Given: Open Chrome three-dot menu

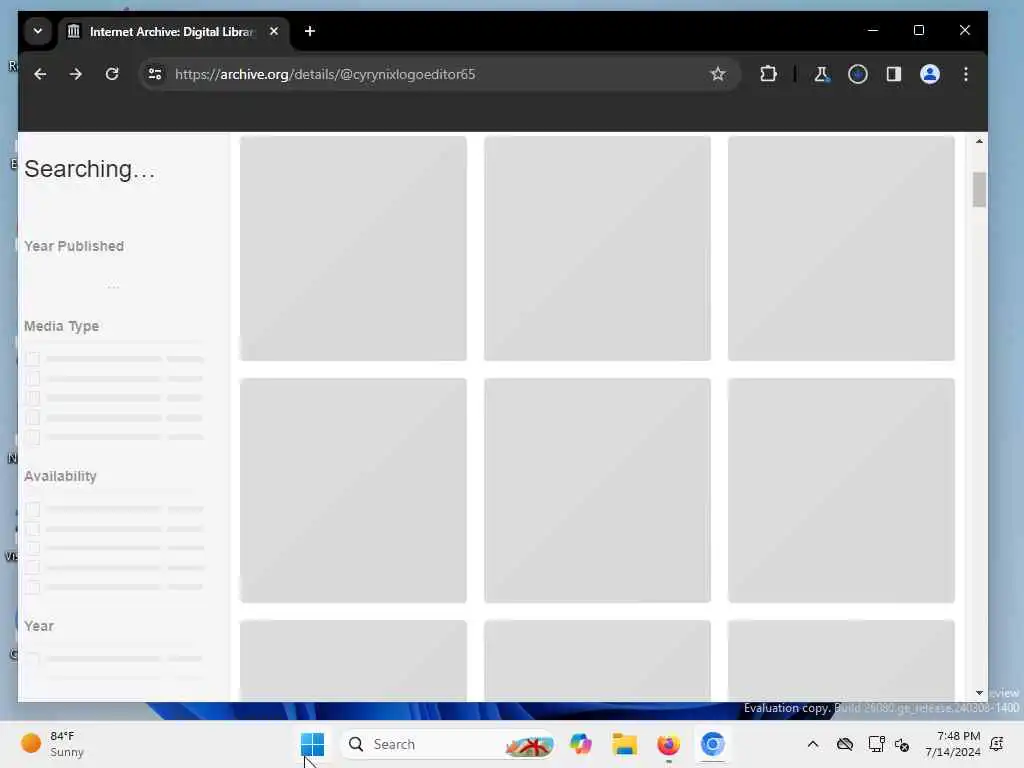Looking at the screenshot, I should coord(966,74).
